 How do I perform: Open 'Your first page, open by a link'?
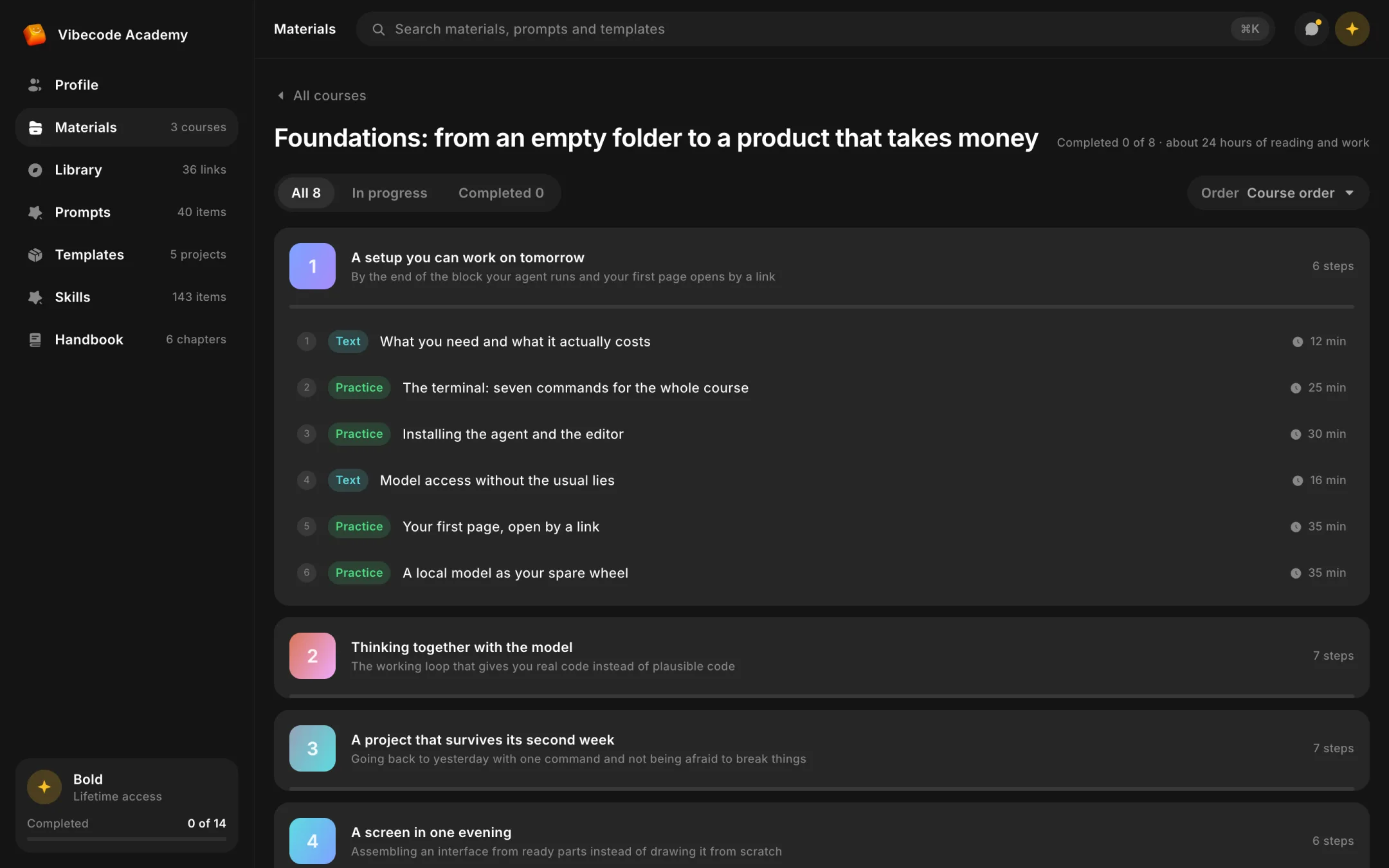822,527
